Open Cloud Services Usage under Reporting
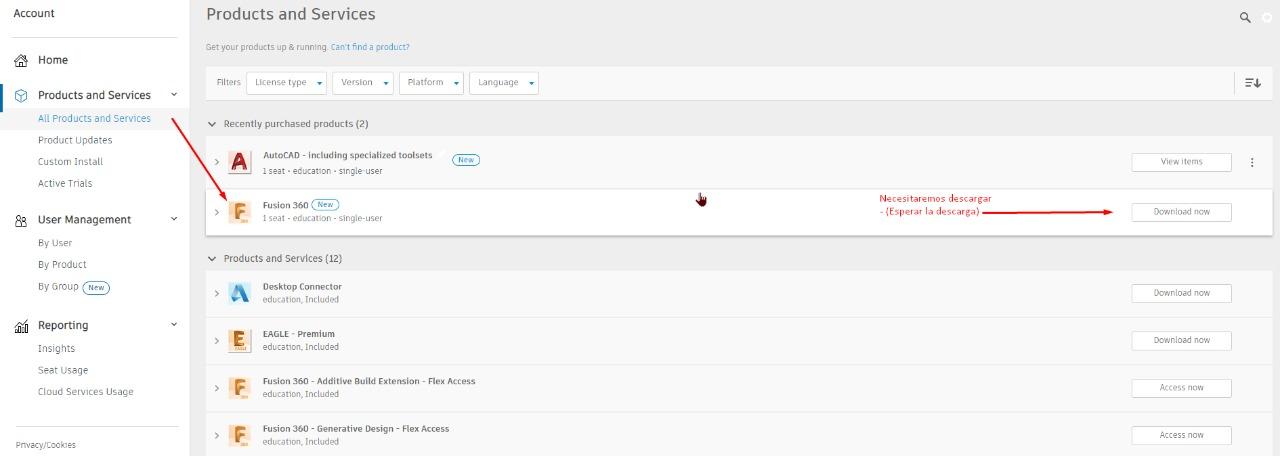Image resolution: width=1280 pixels, height=456 pixels. click(x=85, y=392)
